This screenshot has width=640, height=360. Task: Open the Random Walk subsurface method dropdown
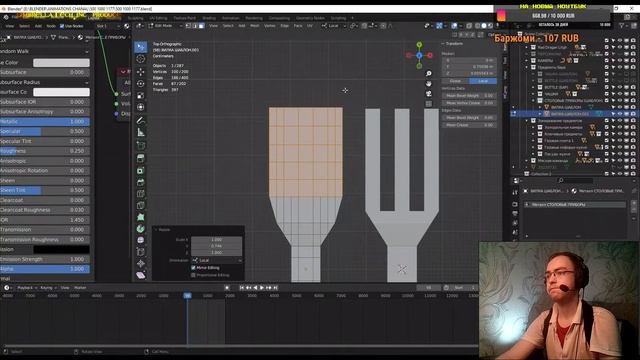coord(44,51)
